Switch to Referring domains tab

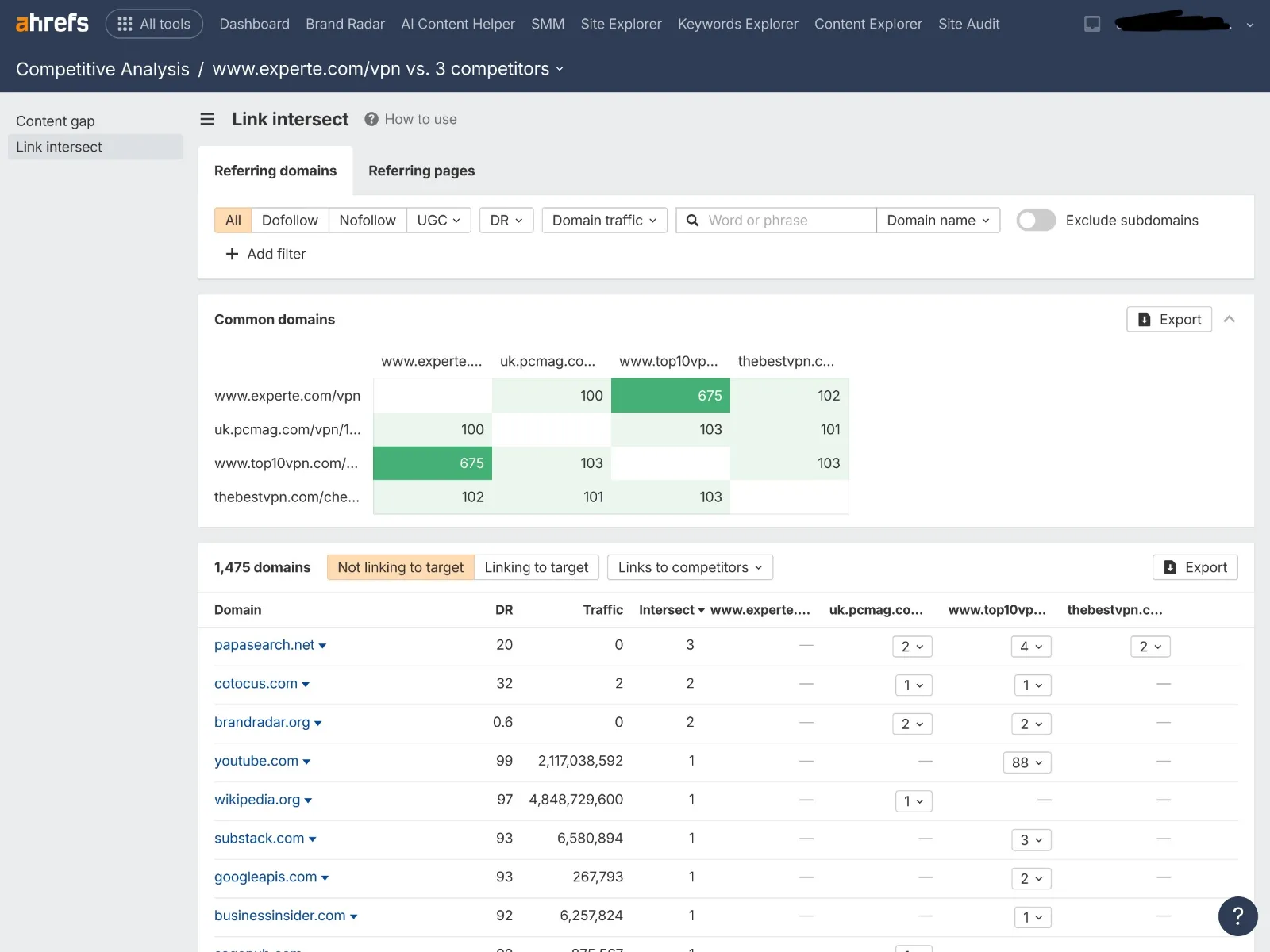(275, 171)
